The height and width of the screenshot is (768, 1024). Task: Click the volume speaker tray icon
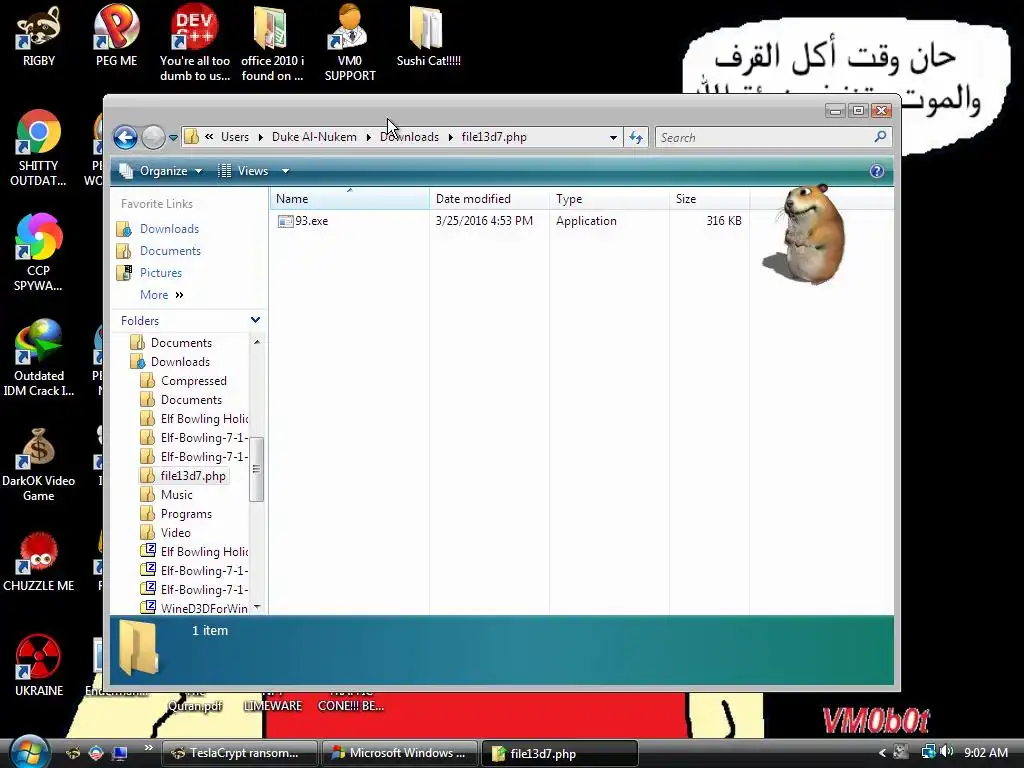948,752
